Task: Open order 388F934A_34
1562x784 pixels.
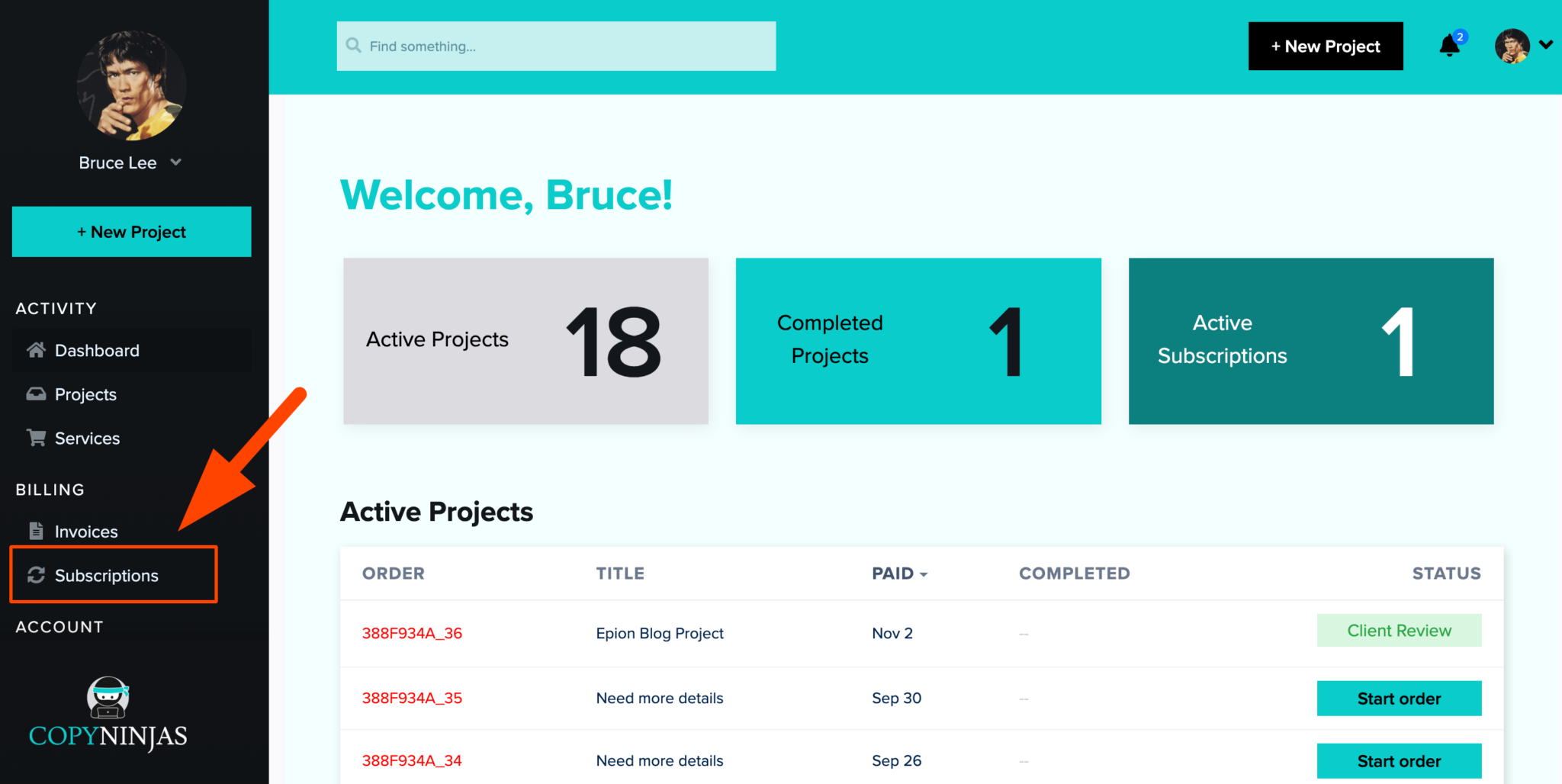Action: click(412, 760)
